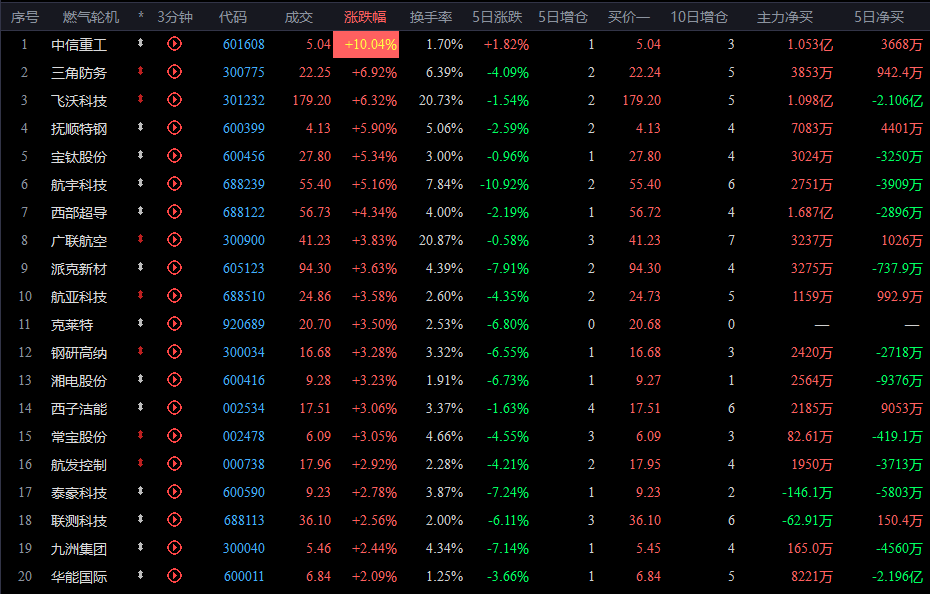Open stock code 601608 link
The image size is (930, 594).
[244, 45]
